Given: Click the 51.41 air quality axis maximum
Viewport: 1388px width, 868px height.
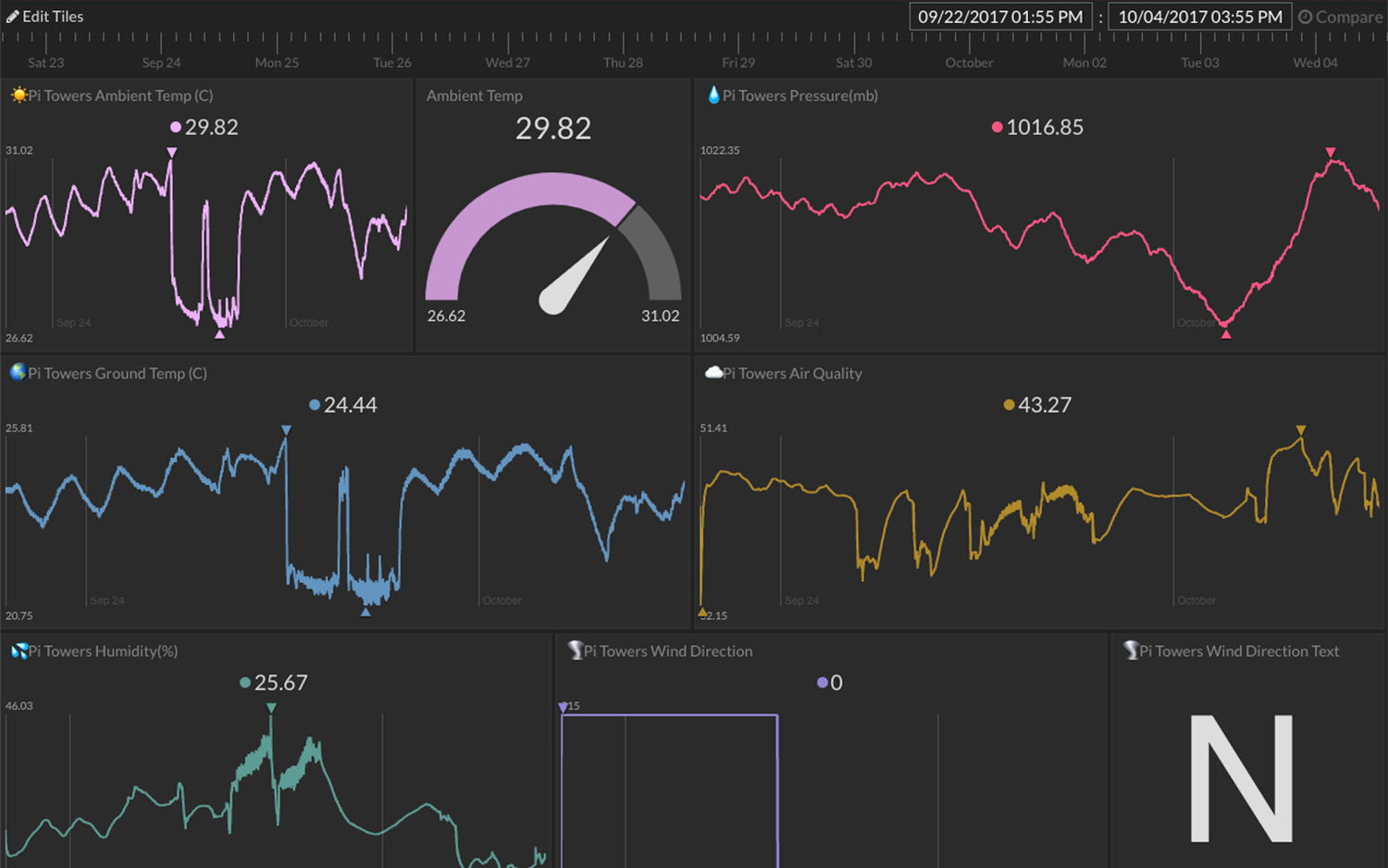Looking at the screenshot, I should 713,428.
